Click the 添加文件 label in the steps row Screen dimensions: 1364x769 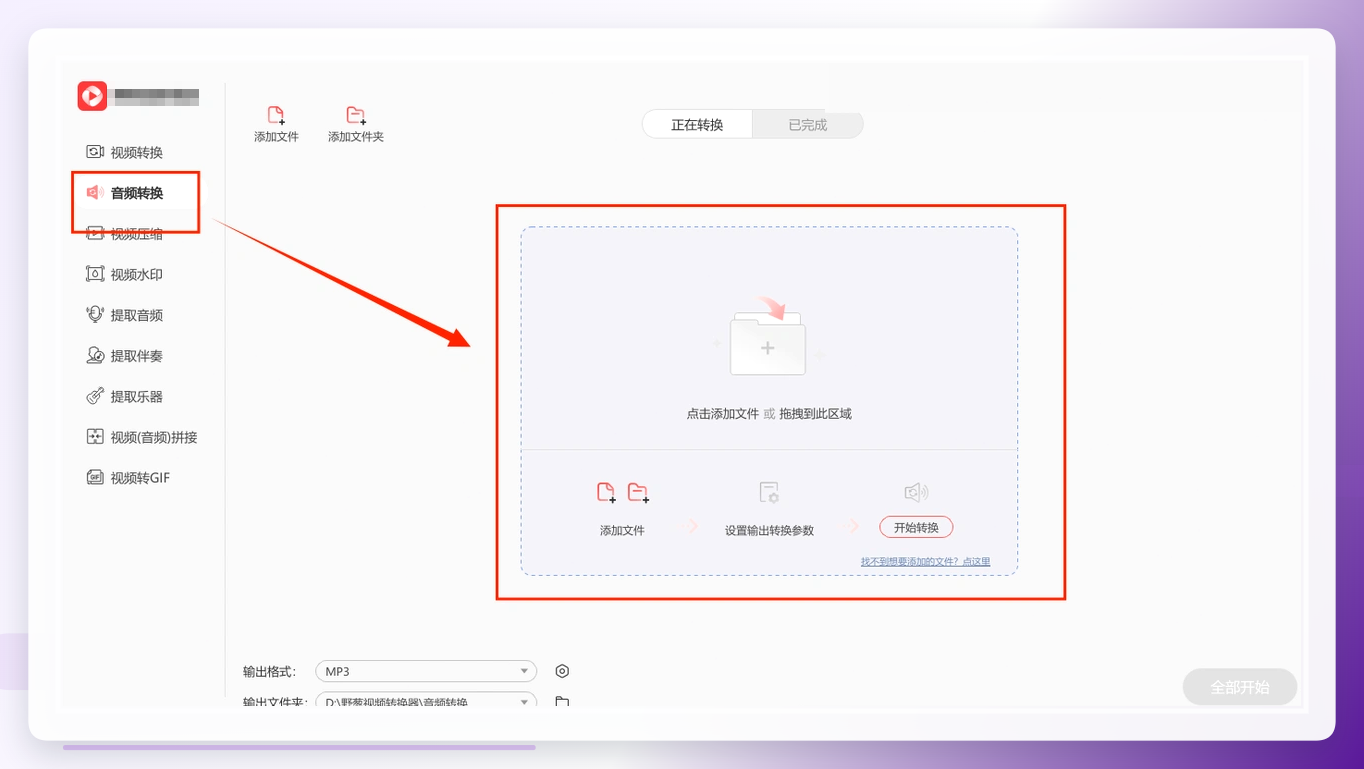coord(622,531)
